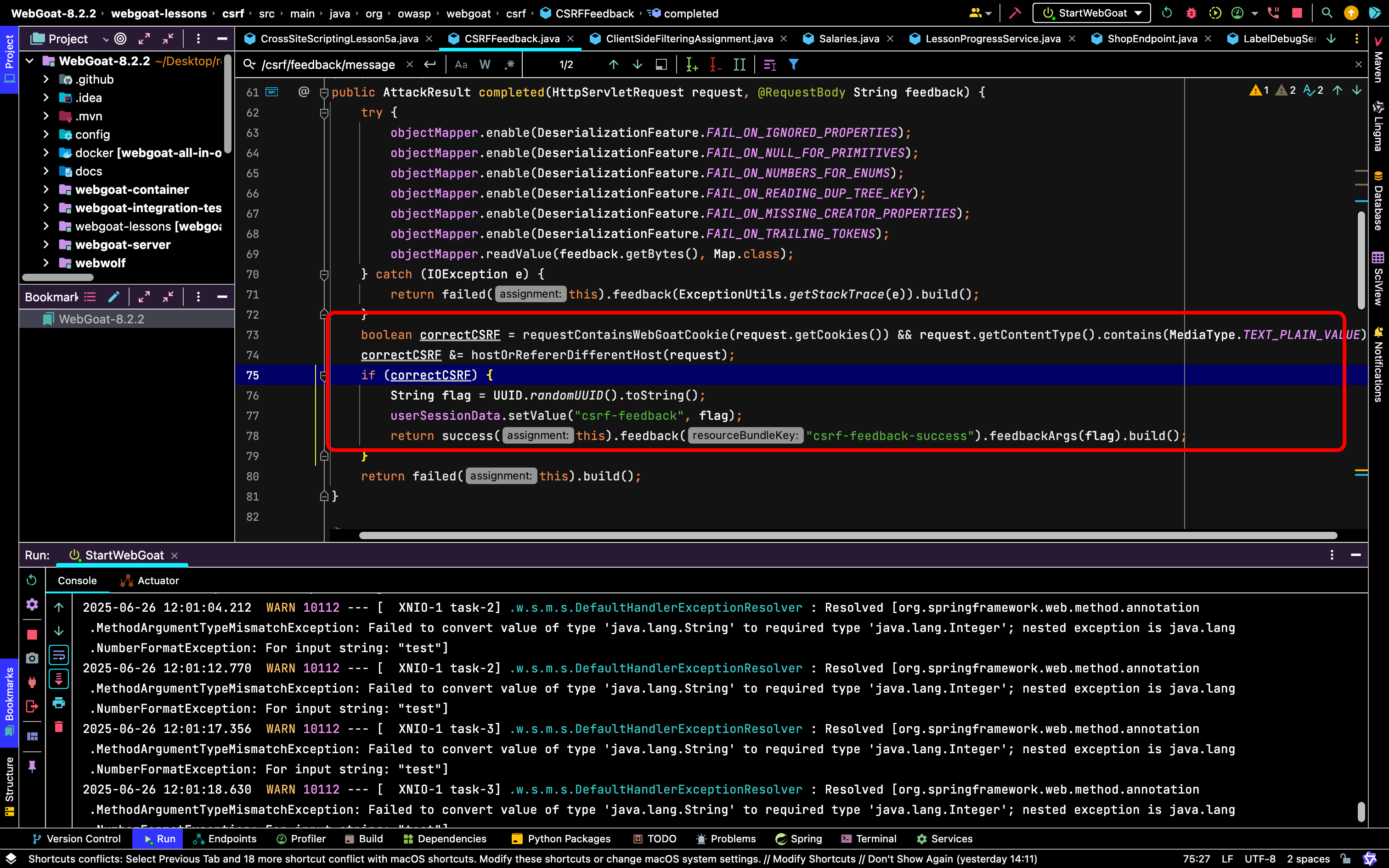This screenshot has width=1389, height=868.
Task: Click the edit bookmark pencil icon
Action: pyautogui.click(x=113, y=297)
